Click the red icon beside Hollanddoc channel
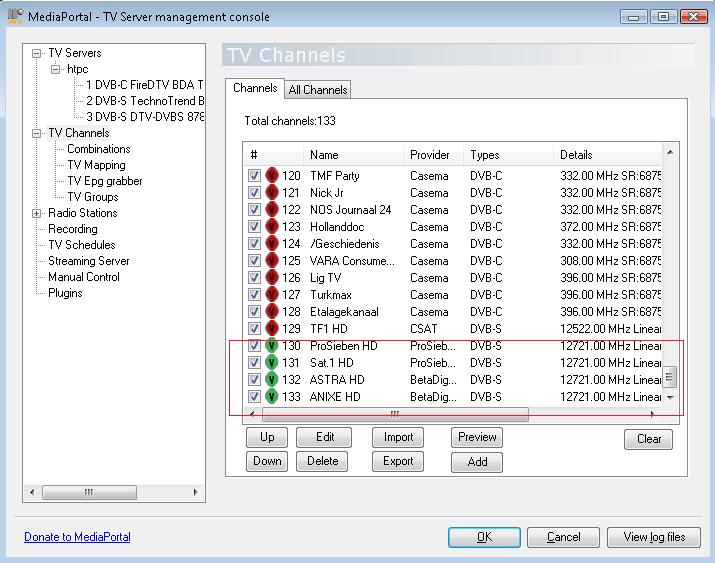The height and width of the screenshot is (563, 715). click(272, 227)
